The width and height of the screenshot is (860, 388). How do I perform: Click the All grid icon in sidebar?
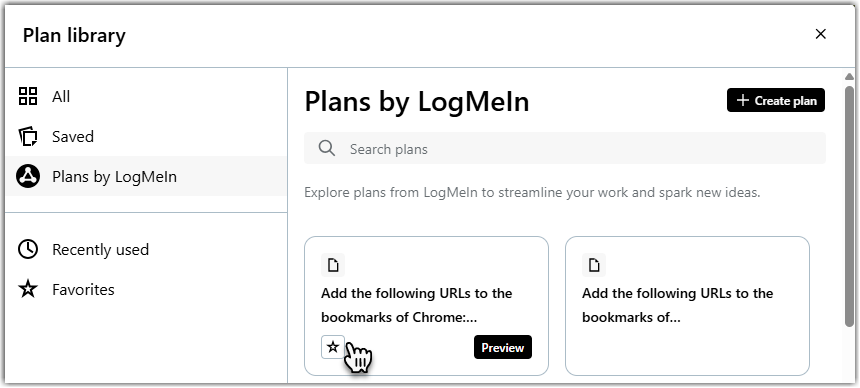[x=28, y=96]
